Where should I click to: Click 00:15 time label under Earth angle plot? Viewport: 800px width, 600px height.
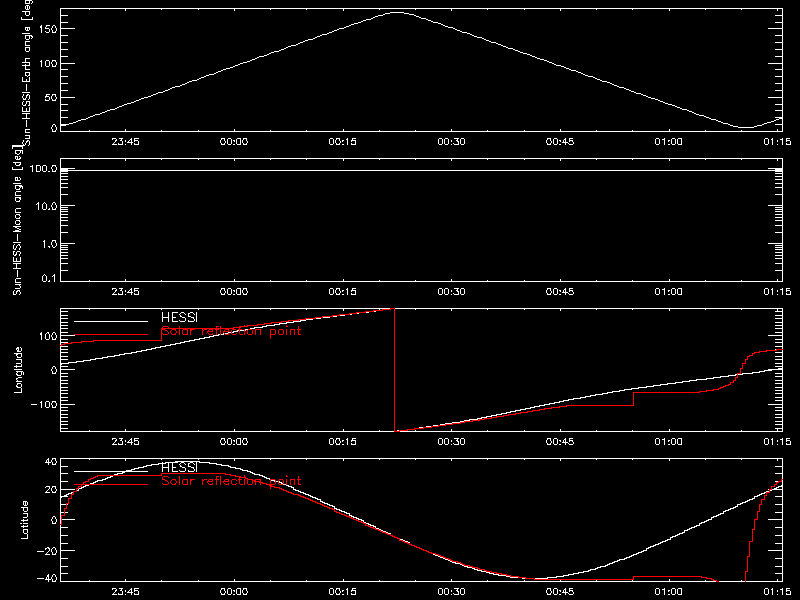[342, 142]
